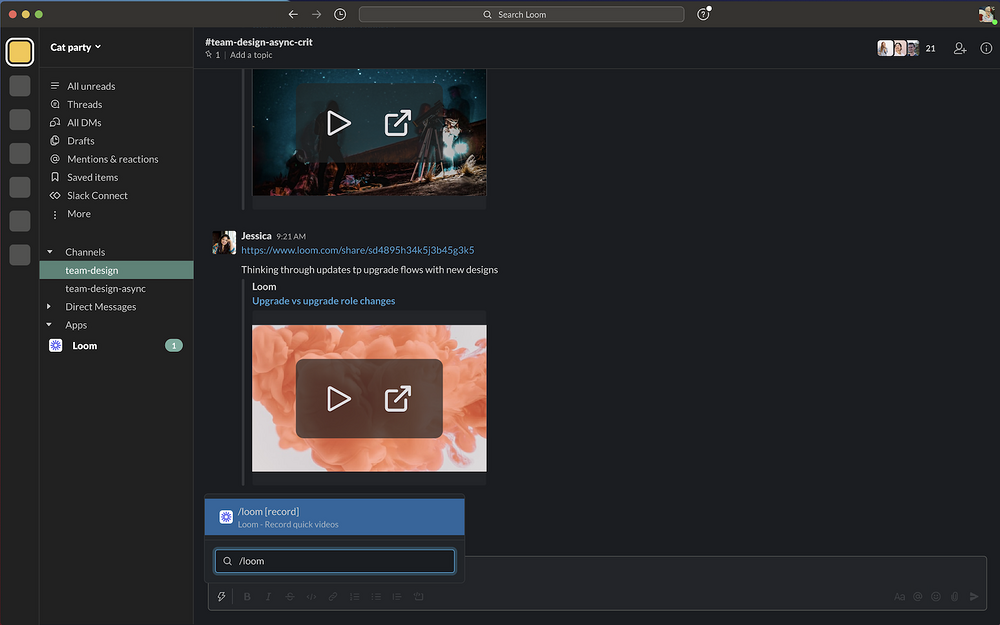Image resolution: width=1000 pixels, height=625 pixels.
Task: Play the telescope night-sky Loom video
Action: 338,123
